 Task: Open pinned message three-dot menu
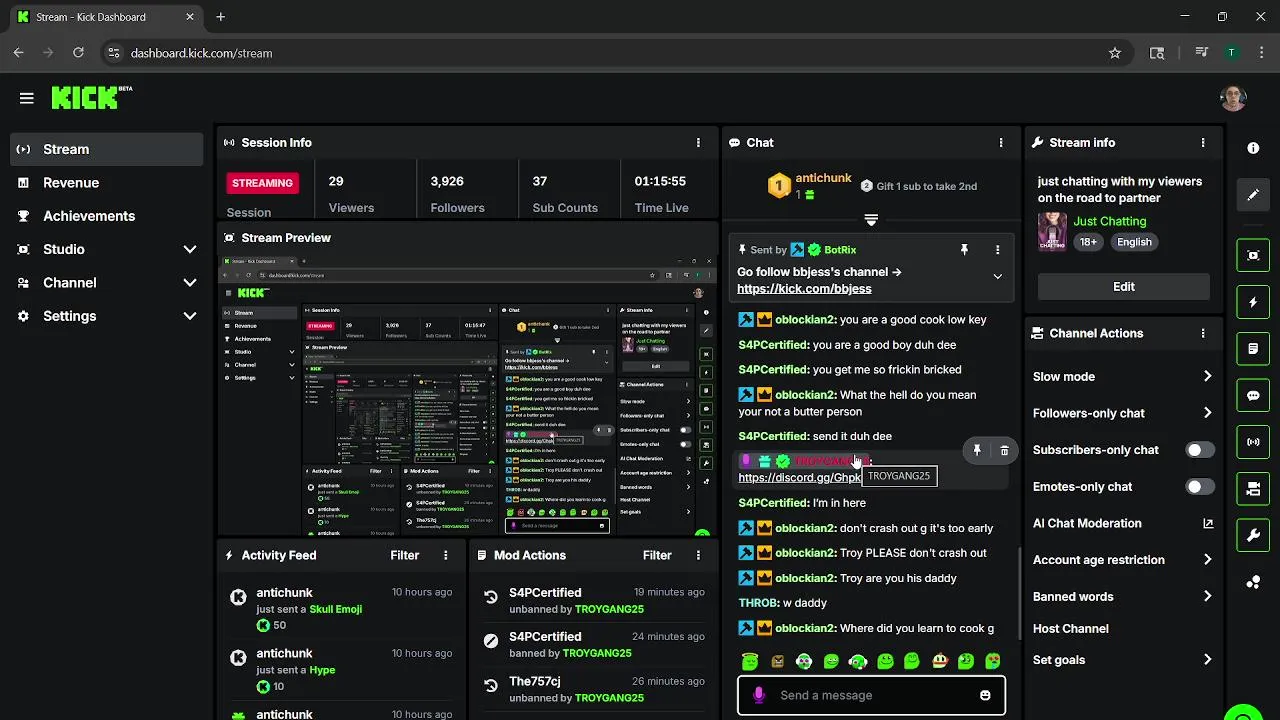pyautogui.click(x=997, y=250)
